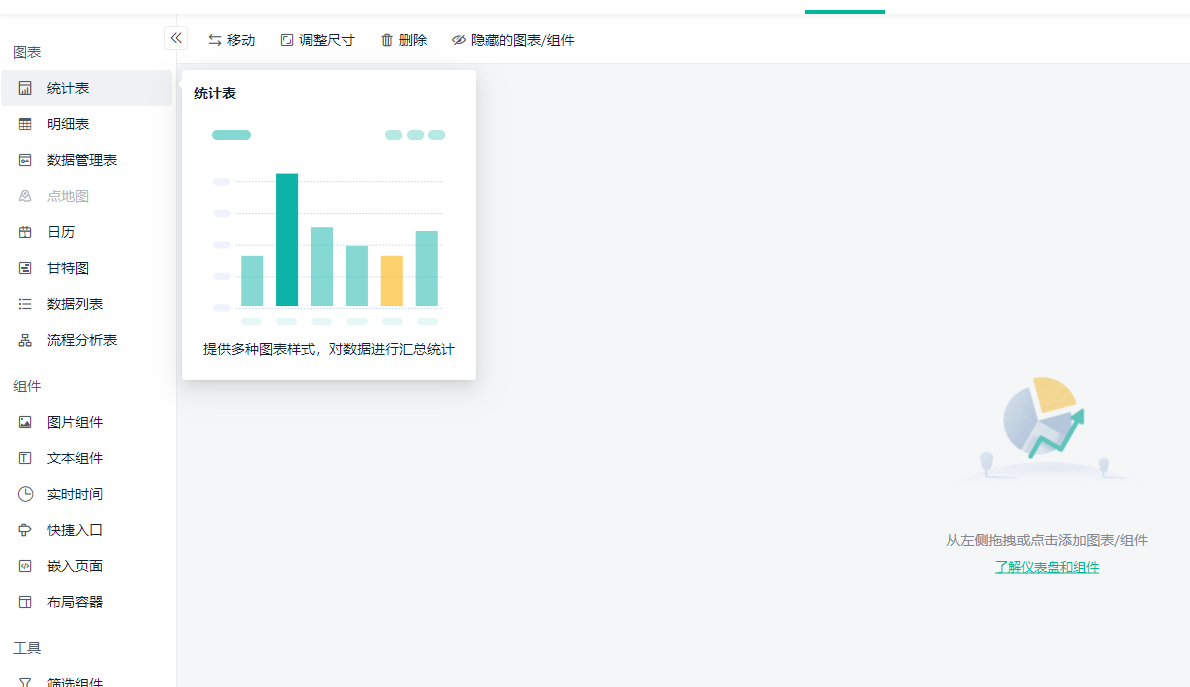The image size is (1190, 687).
Task: Click the hidden-eye icon for 隐藏的图表/组件
Action: pos(458,40)
